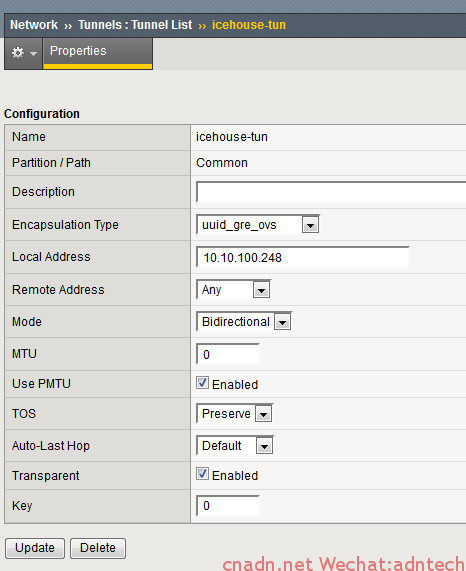This screenshot has width=466, height=571.
Task: Click the arrow beside the gear icon
Action: [33, 54]
